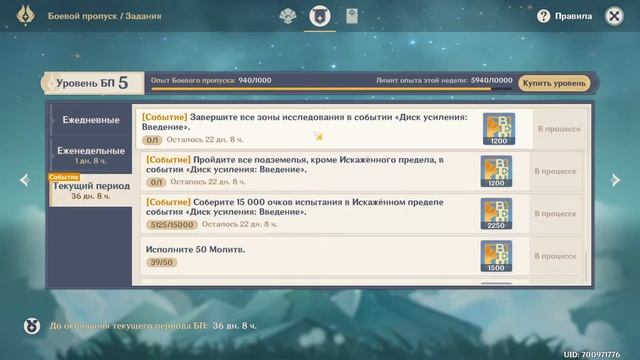Image resolution: width=640 pixels, height=360 pixels.
Task: Click the Событие label on Текущий период tab
Action: coord(64,177)
